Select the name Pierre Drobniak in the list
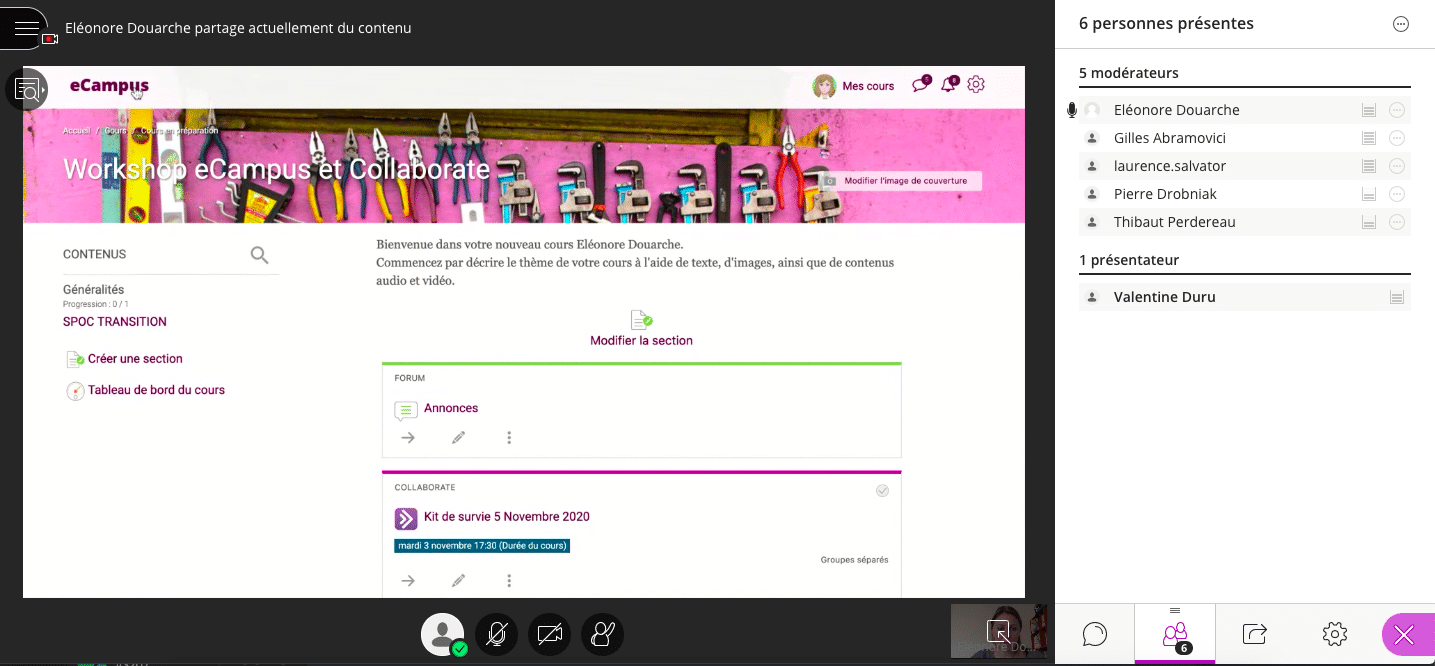Viewport: 1435px width, 666px height. tap(1165, 194)
